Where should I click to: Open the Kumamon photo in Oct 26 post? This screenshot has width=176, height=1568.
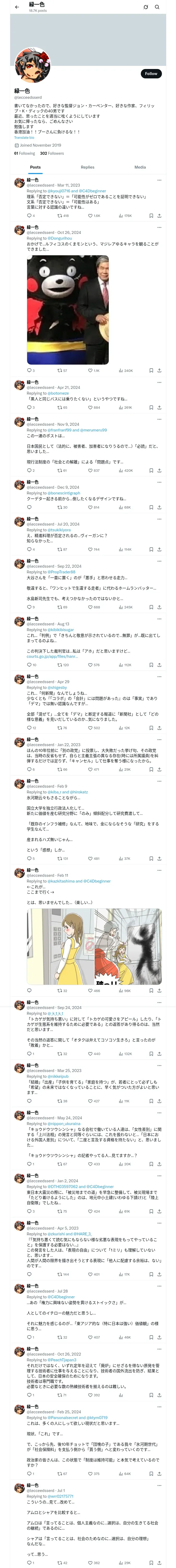tap(67, 310)
